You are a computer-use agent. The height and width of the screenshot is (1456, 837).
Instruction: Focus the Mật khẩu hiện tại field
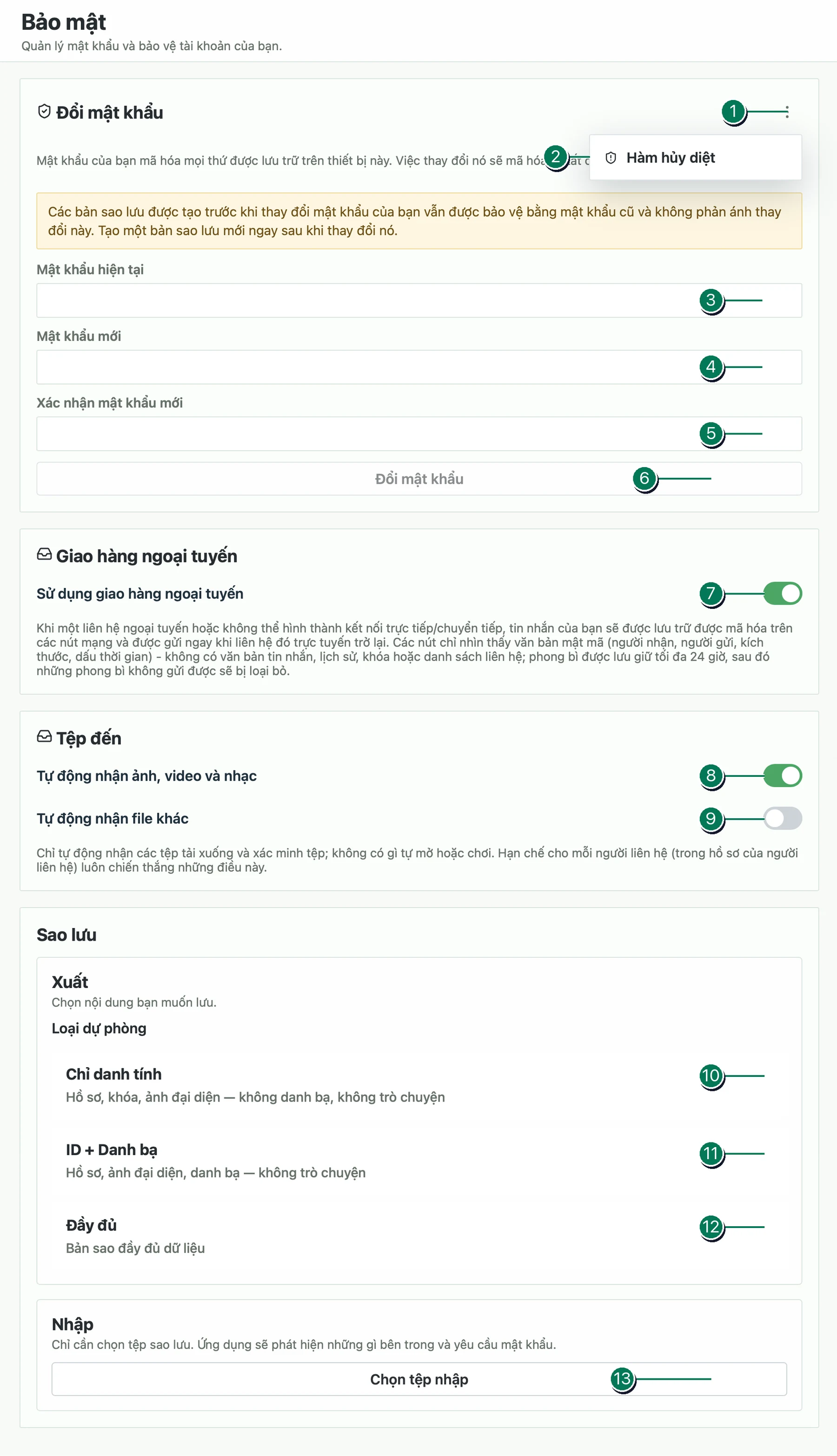[x=419, y=300]
